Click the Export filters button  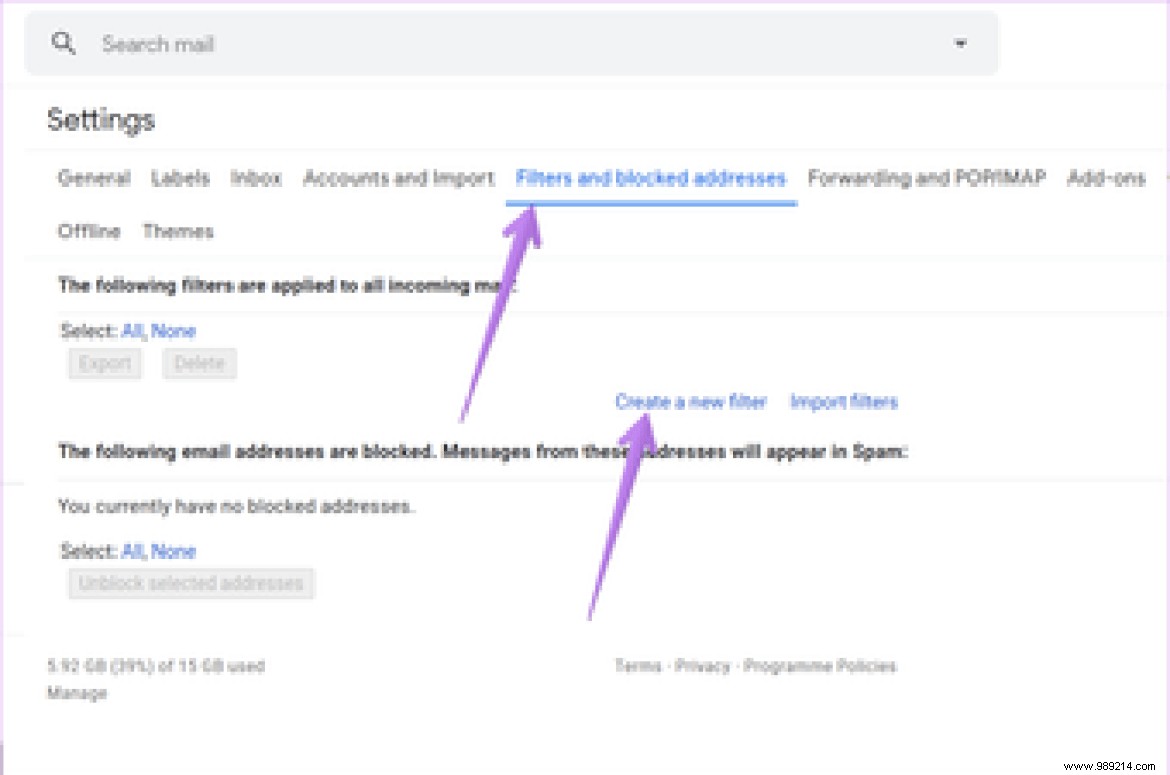(104, 363)
